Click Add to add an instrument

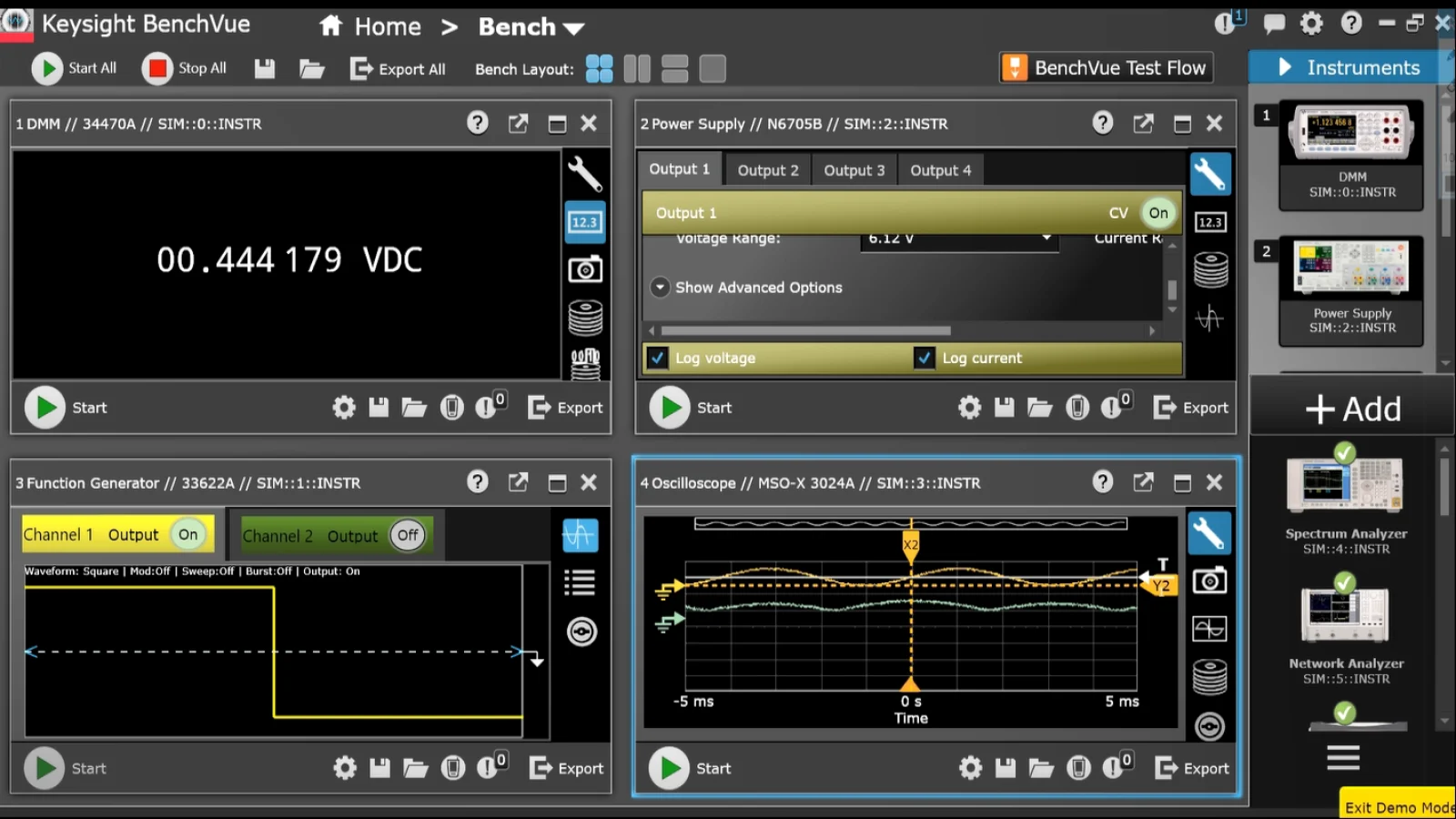(x=1353, y=409)
